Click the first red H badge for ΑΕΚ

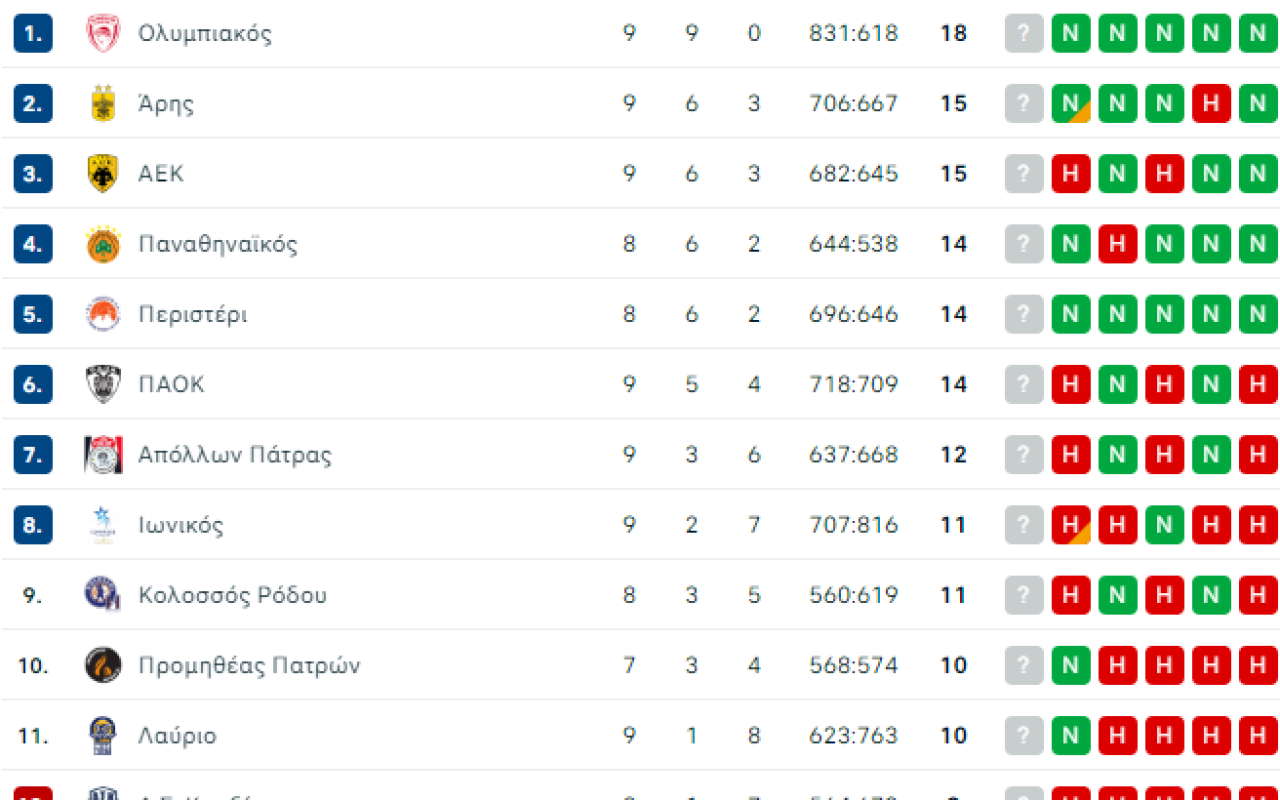pyautogui.click(x=1070, y=174)
